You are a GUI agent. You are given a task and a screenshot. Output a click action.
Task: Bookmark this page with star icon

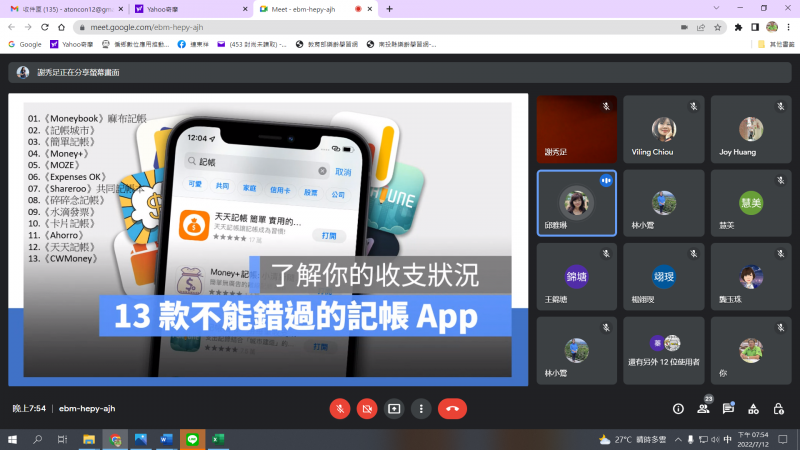coord(718,27)
